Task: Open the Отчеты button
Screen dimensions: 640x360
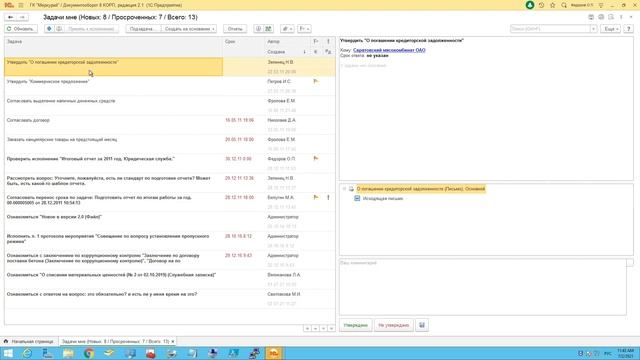Action: [235, 29]
